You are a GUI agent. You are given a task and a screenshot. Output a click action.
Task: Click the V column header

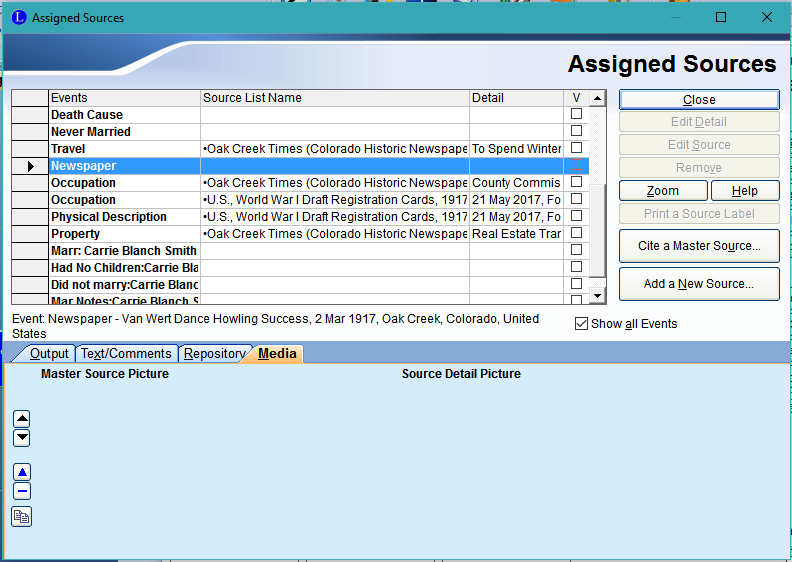576,98
